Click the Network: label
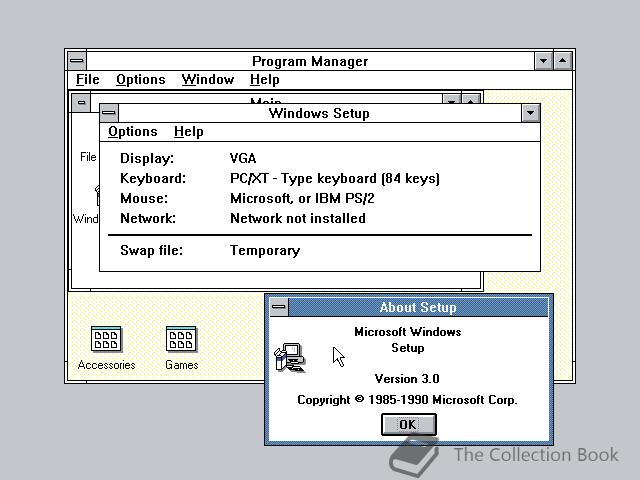This screenshot has height=480, width=640. [148, 218]
